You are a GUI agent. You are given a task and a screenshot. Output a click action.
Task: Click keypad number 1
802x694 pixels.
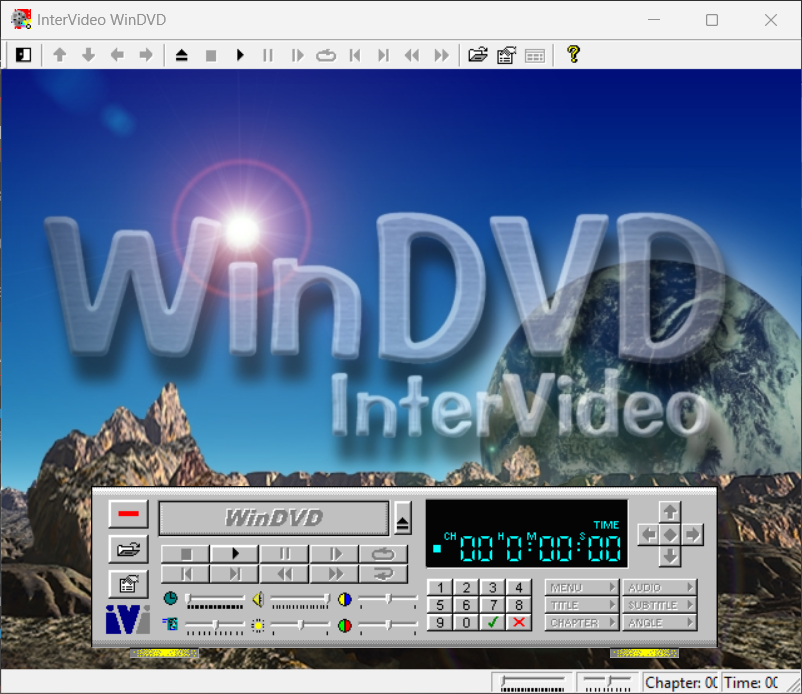tap(440, 588)
